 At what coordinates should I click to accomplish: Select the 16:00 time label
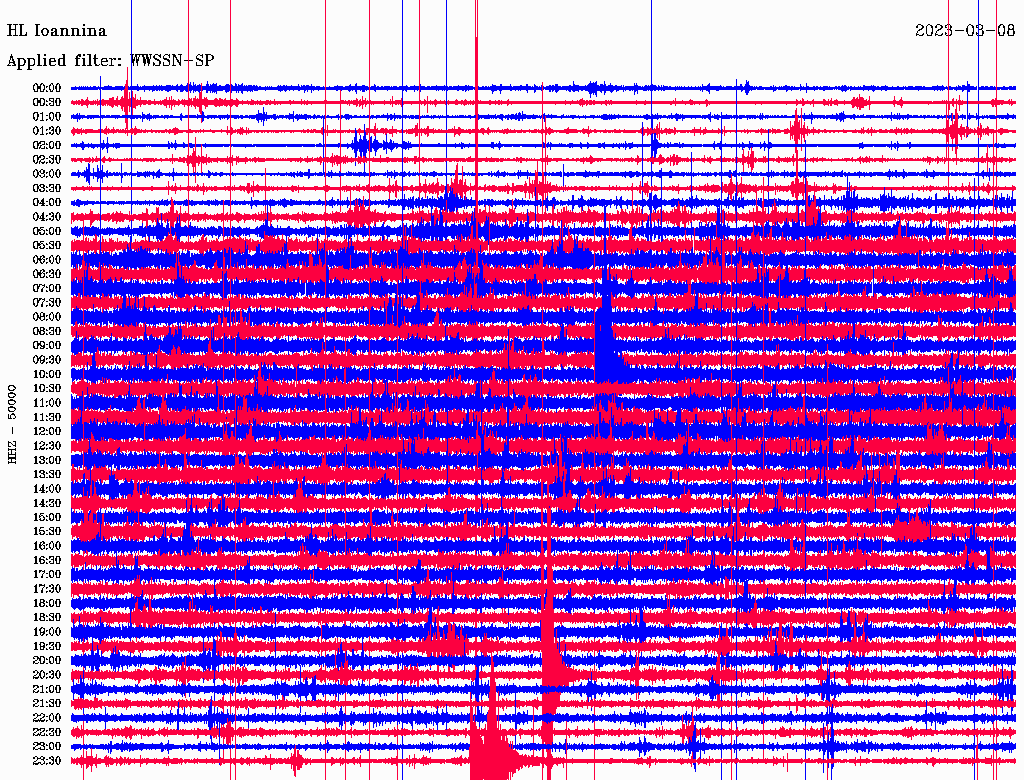pos(47,546)
